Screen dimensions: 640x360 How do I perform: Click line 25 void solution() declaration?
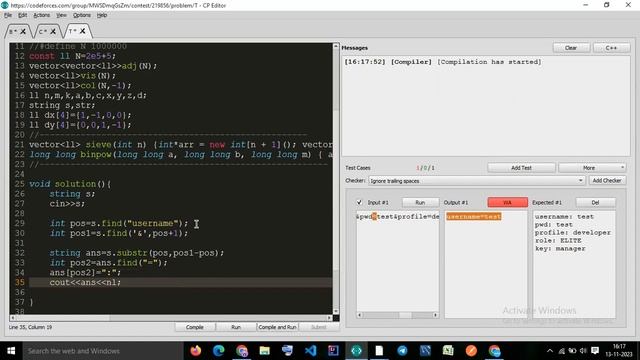coord(70,184)
